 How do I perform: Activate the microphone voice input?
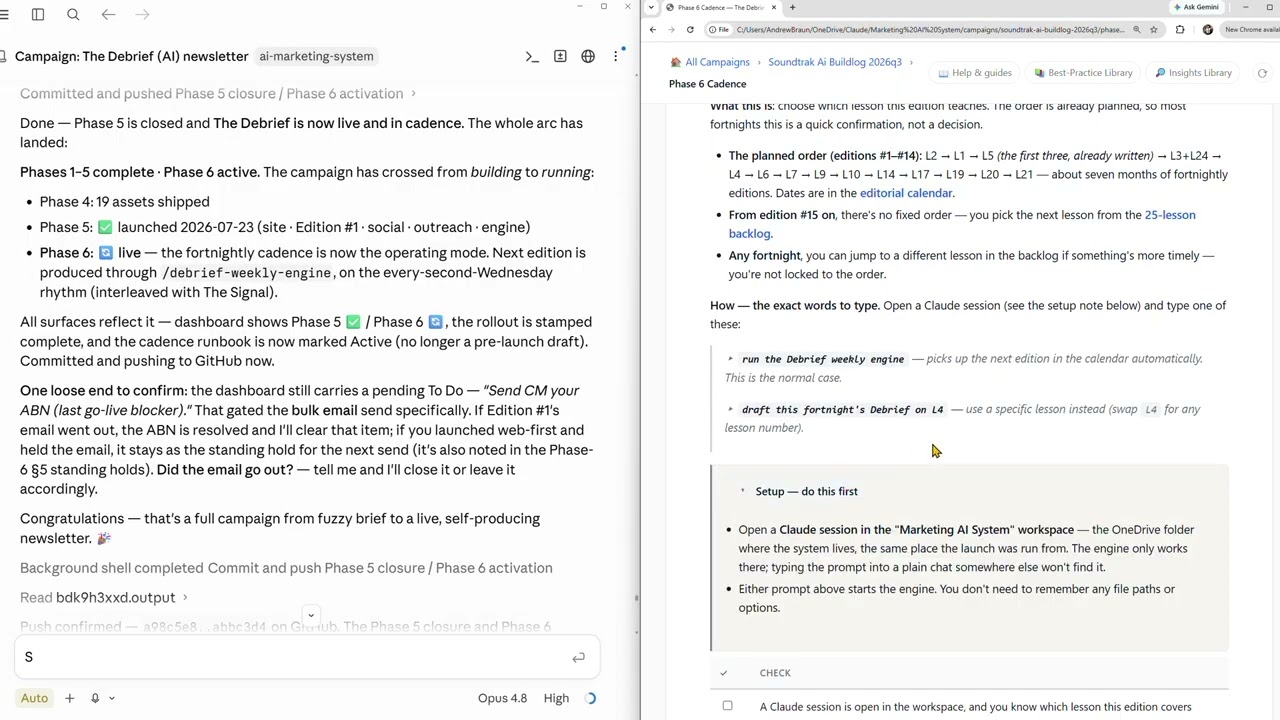pyautogui.click(x=95, y=698)
